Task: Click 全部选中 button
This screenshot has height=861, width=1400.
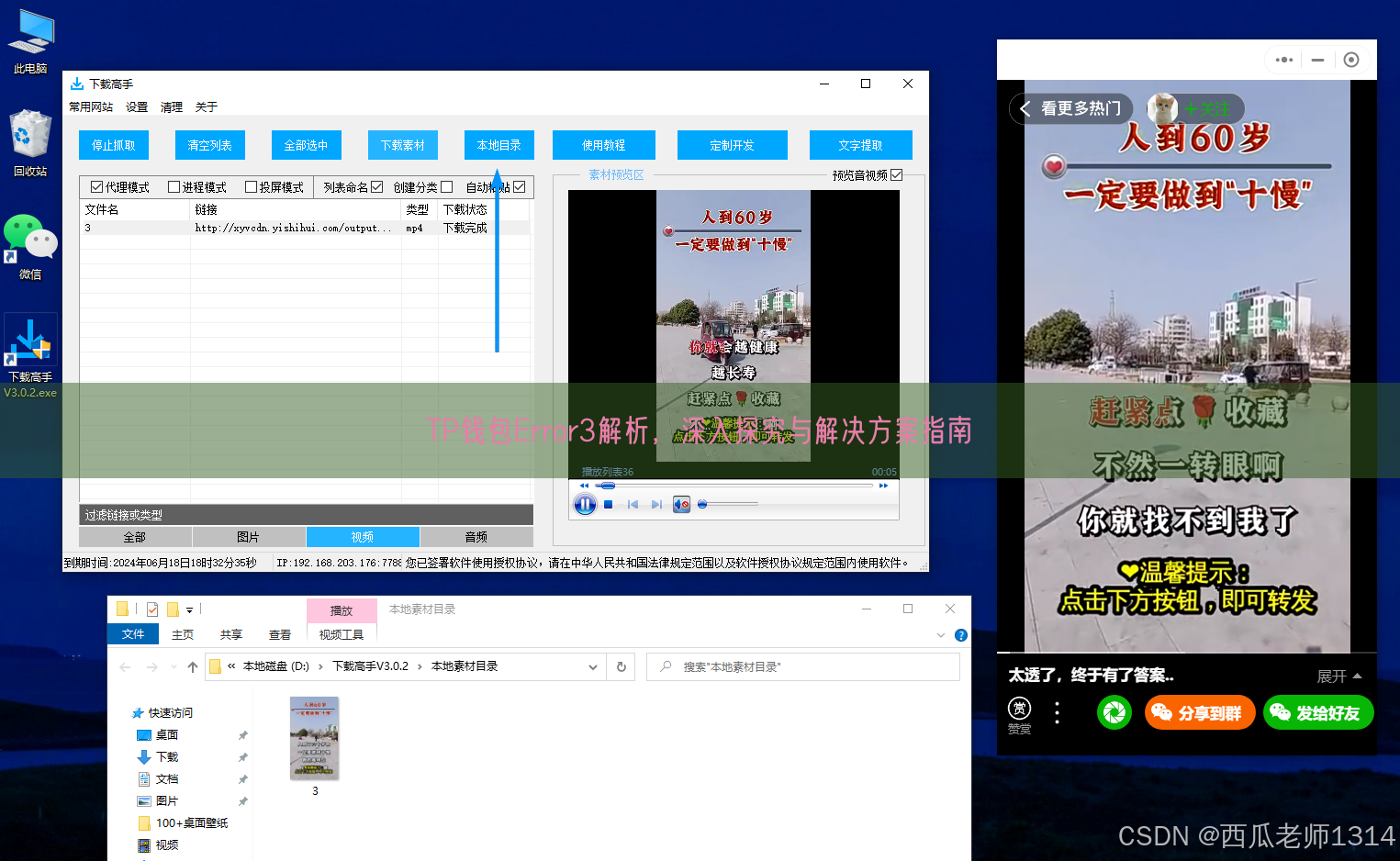Action: (307, 145)
